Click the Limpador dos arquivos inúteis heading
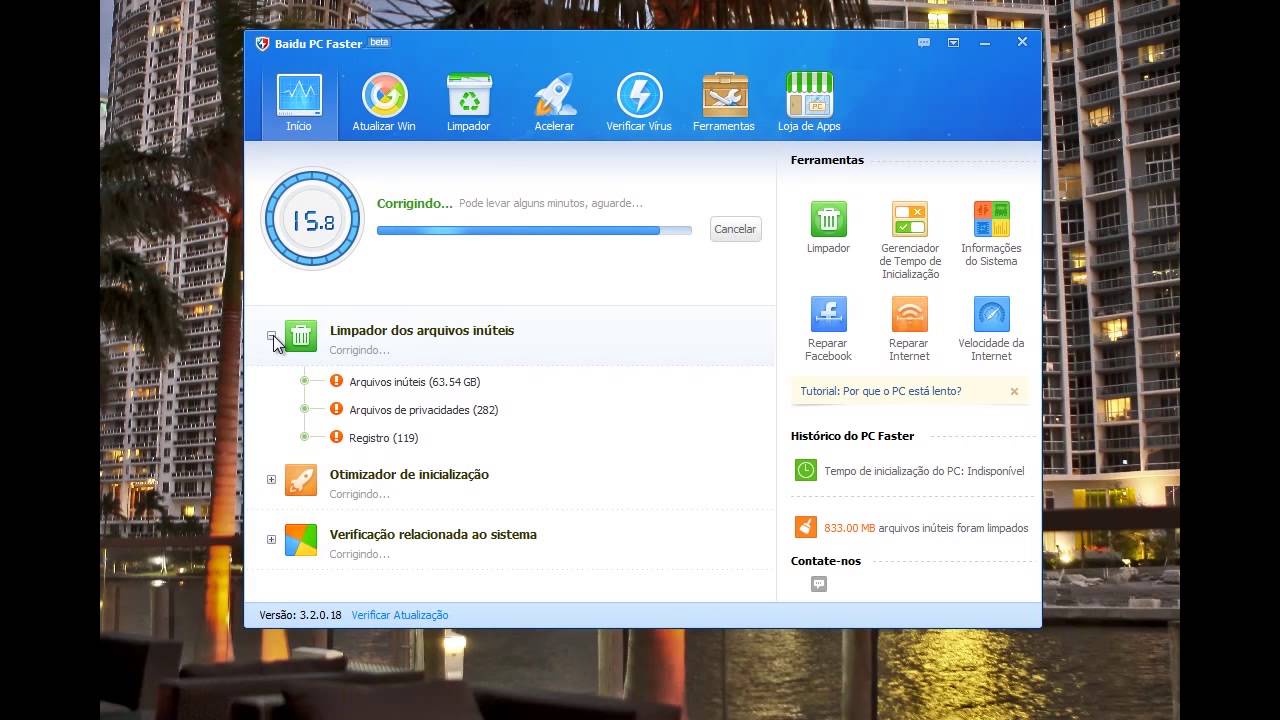This screenshot has width=1280, height=720. click(422, 330)
